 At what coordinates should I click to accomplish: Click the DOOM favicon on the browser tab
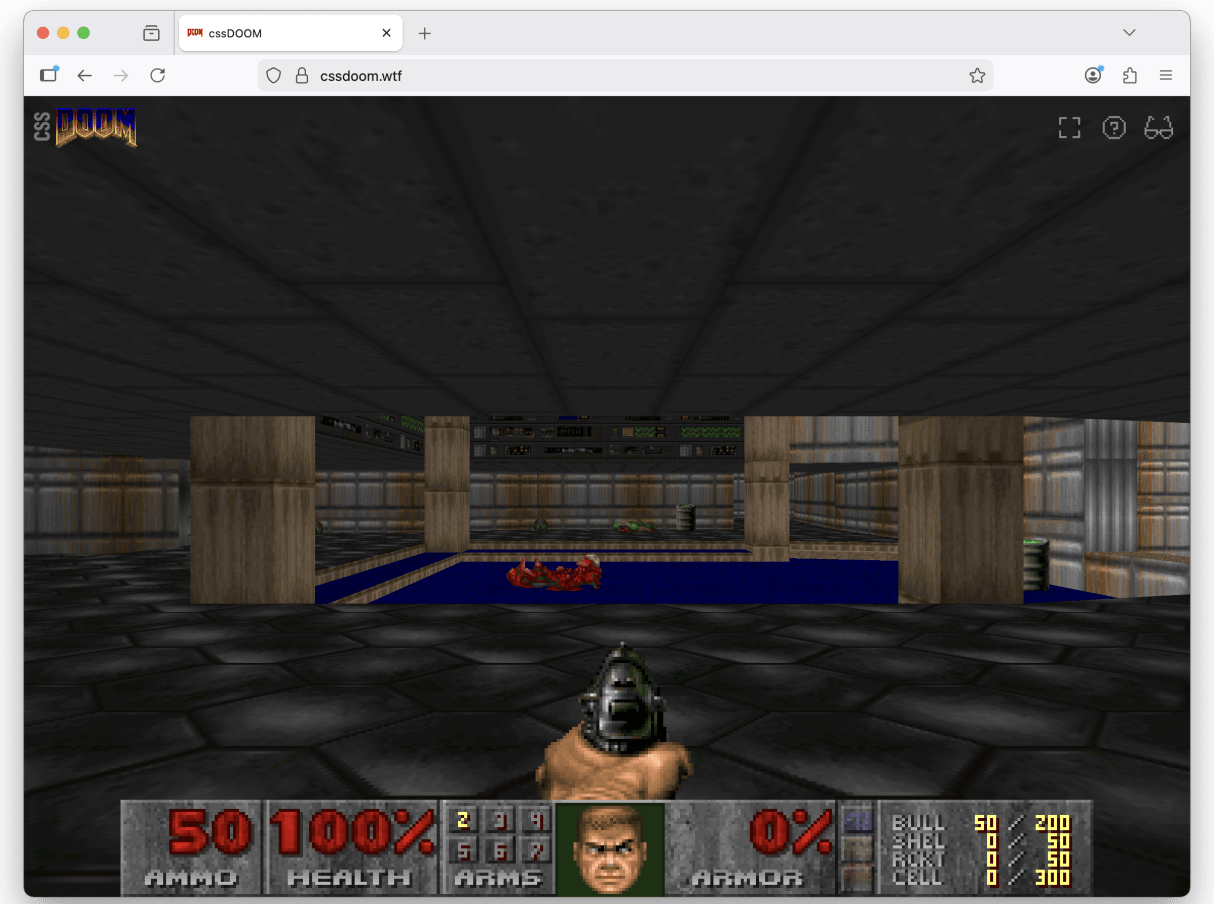coord(194,32)
